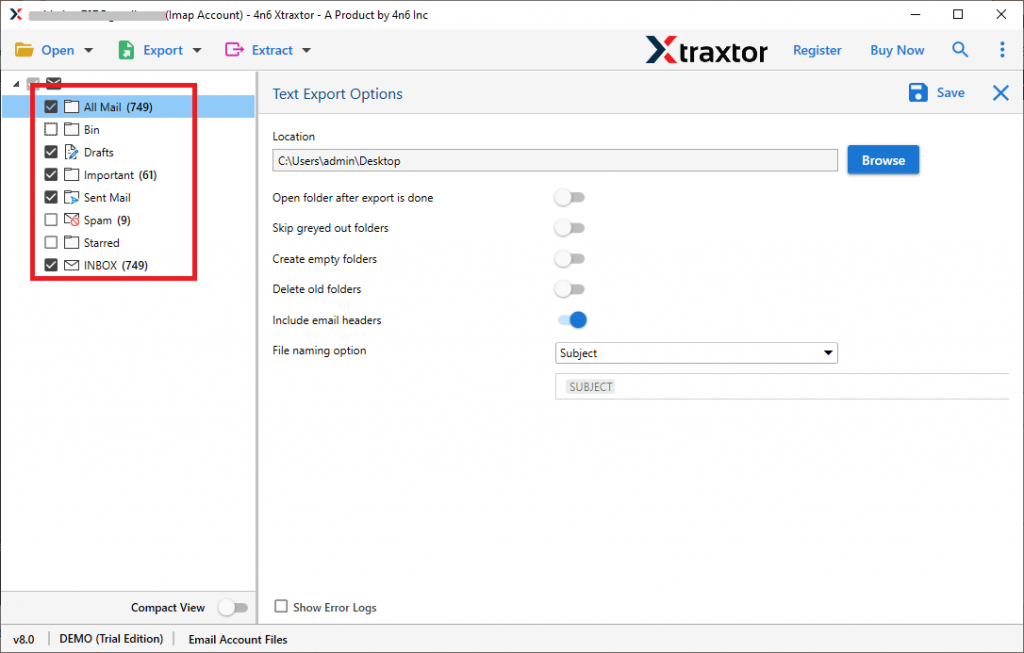Click the Spam folder icon
Image resolution: width=1024 pixels, height=653 pixels.
[70, 219]
